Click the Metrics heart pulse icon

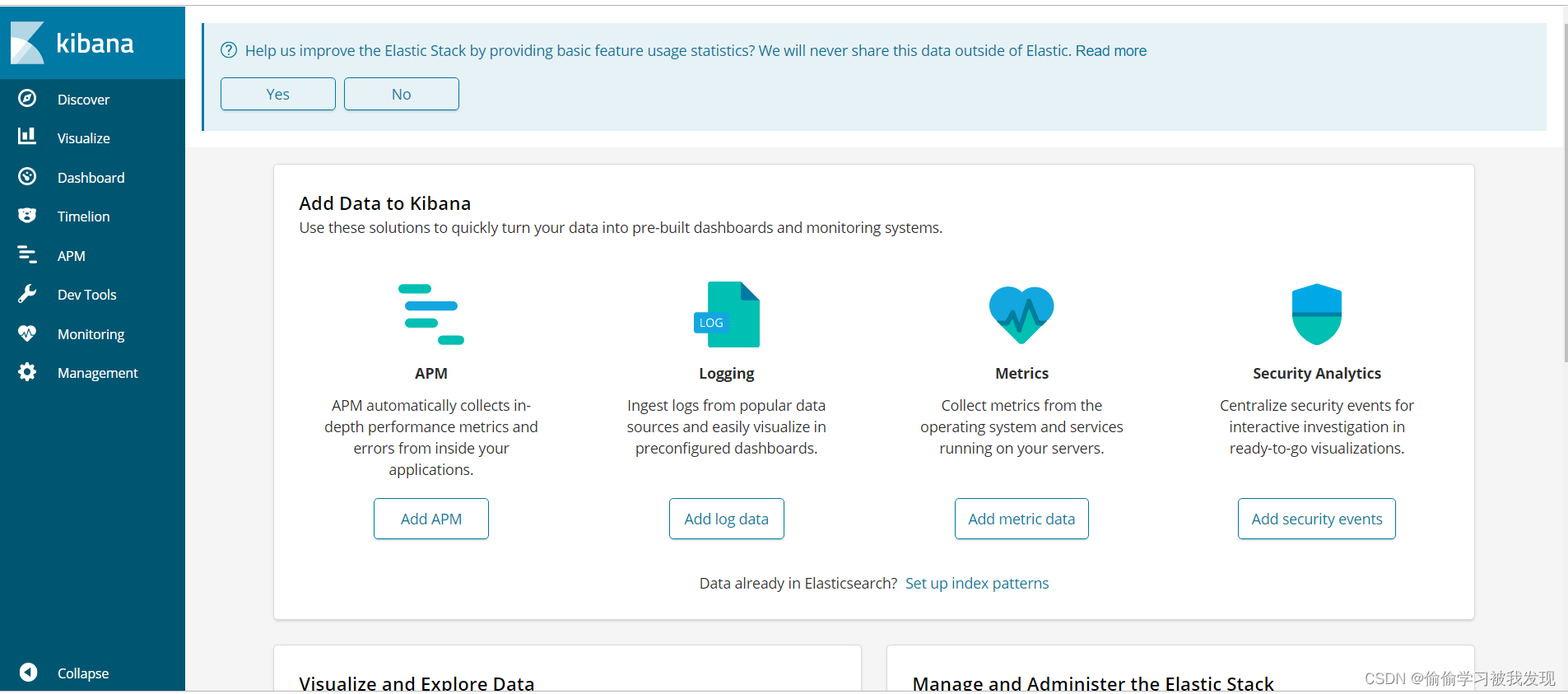tap(1021, 314)
